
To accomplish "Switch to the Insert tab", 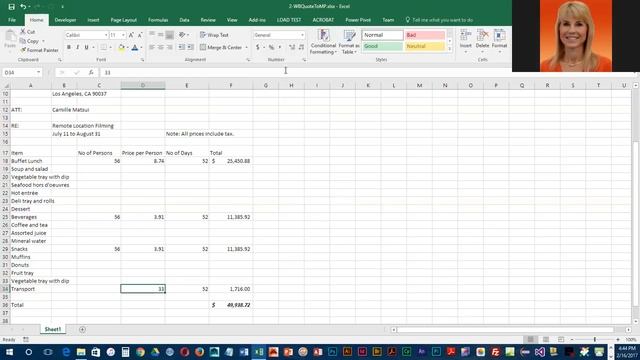I will [93, 20].
